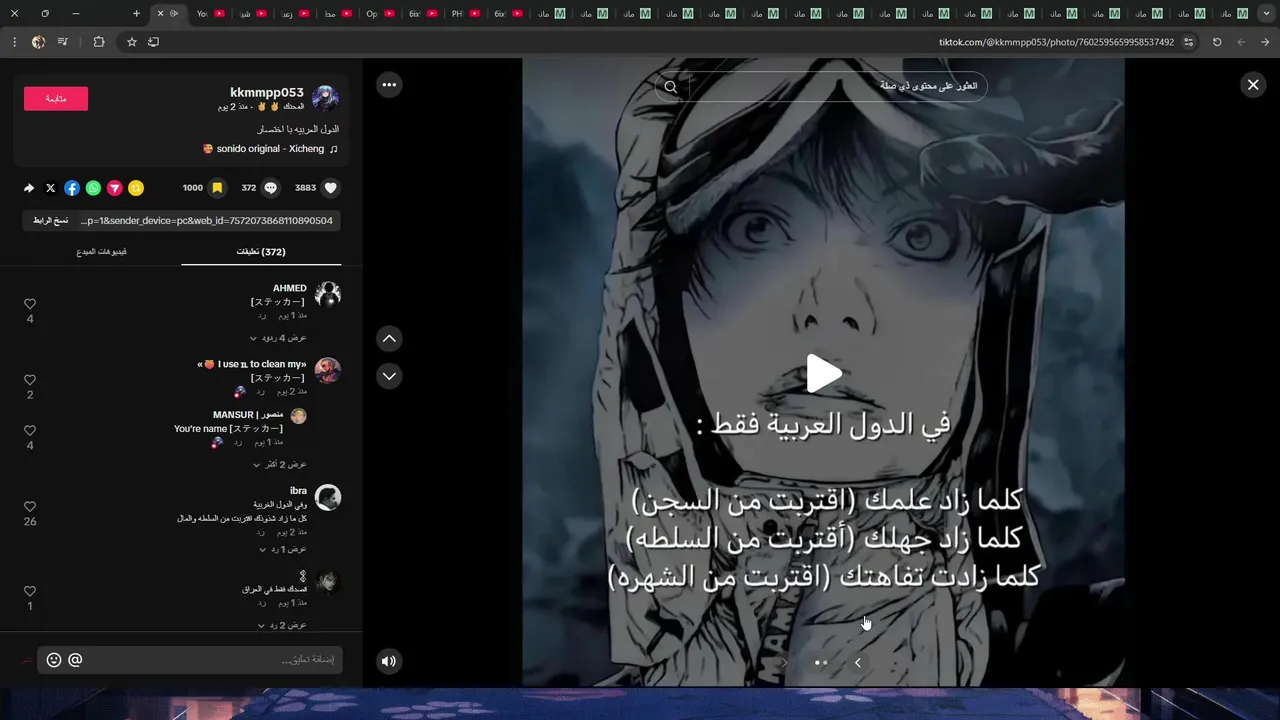This screenshot has height=720, width=1280.
Task: Expand 1 reply under ibra's comment
Action: 283,549
